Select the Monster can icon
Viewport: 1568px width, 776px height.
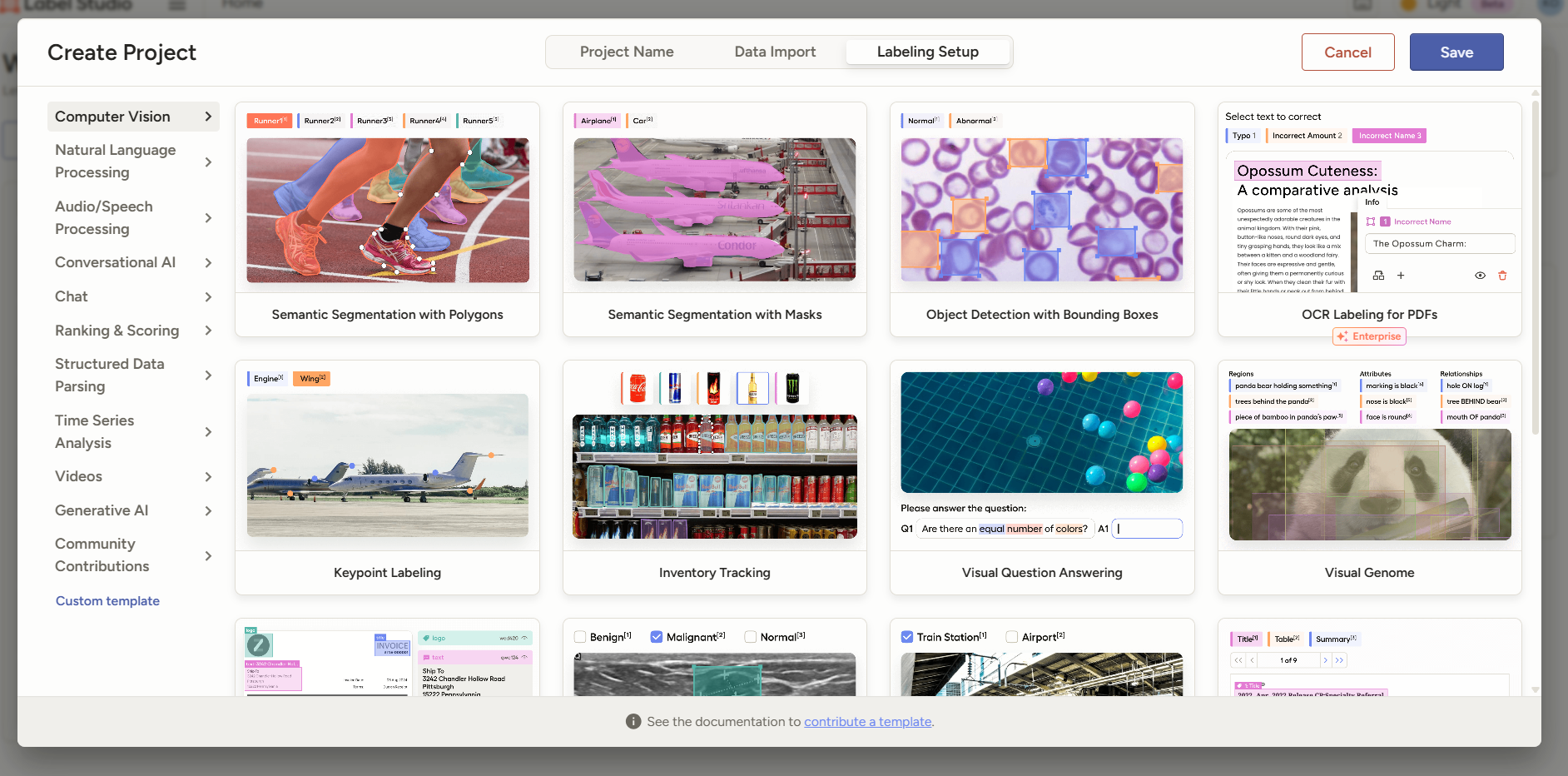coord(792,388)
